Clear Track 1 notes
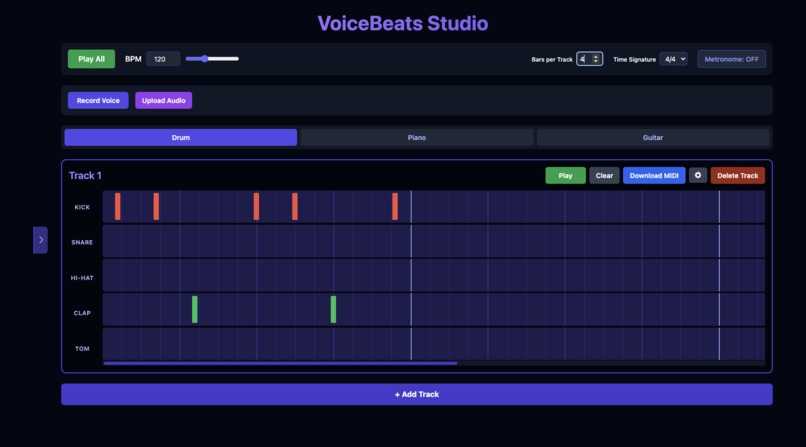 click(604, 175)
